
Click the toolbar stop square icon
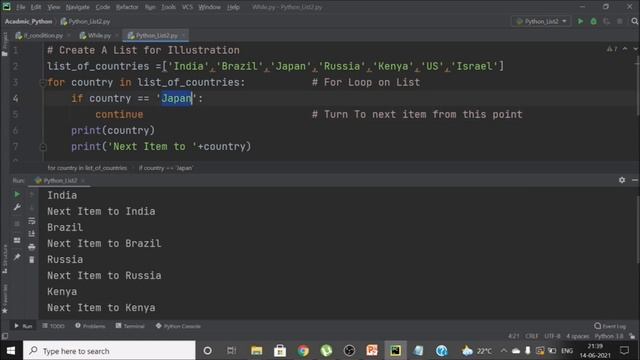tap(620, 21)
